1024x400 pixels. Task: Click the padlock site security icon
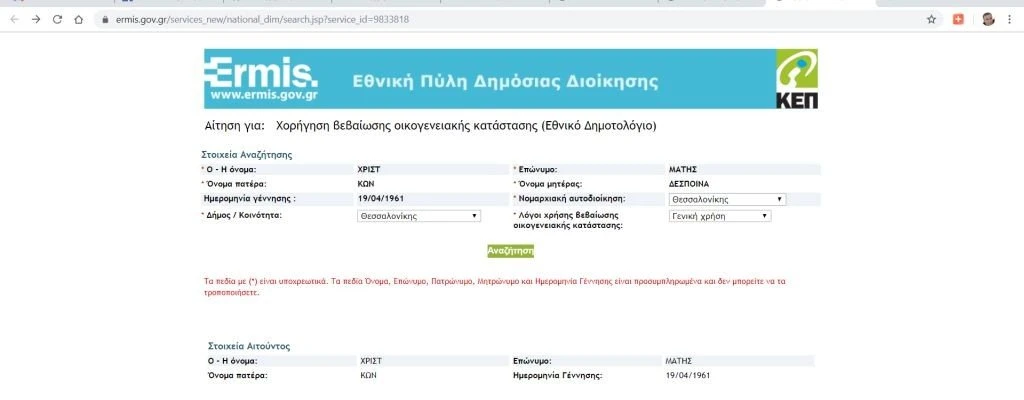tap(105, 19)
